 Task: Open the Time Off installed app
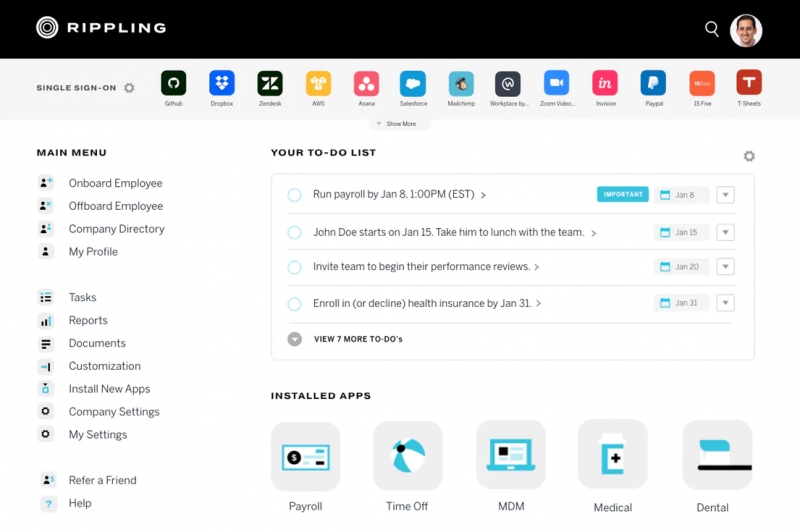pos(408,456)
